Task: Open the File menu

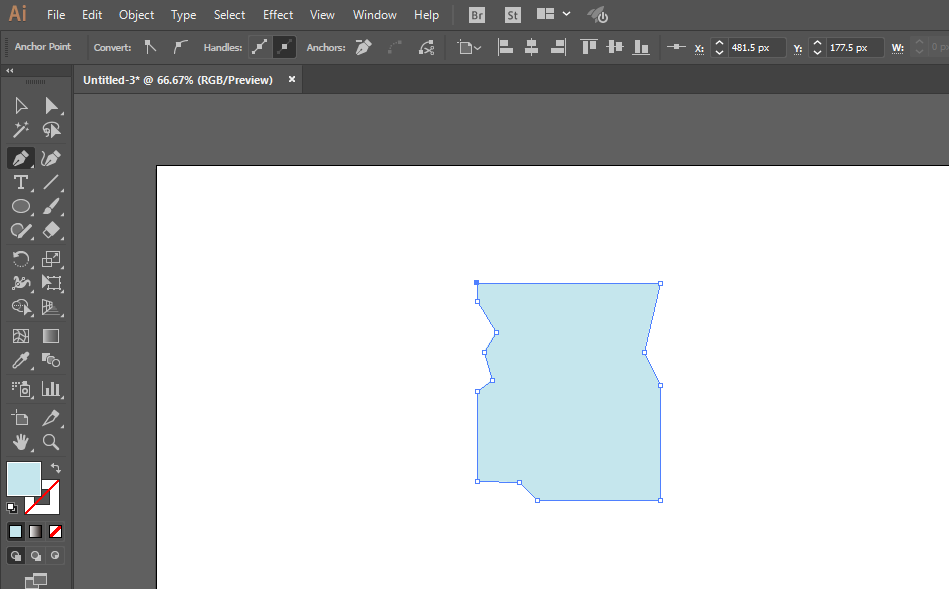Action: coord(56,15)
